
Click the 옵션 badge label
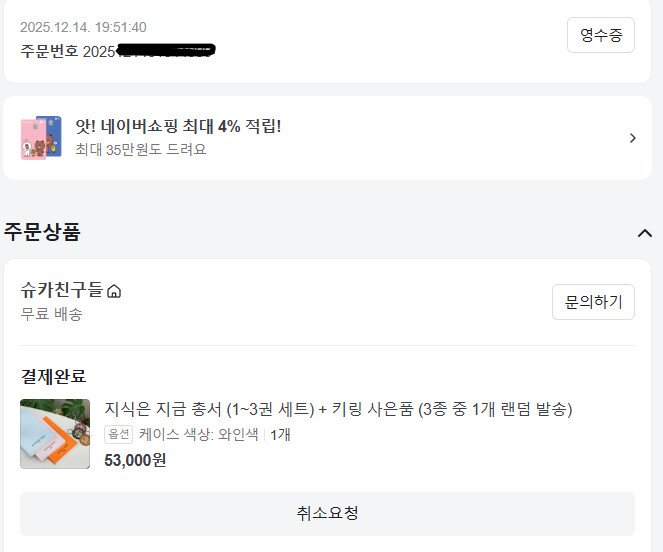tap(118, 435)
